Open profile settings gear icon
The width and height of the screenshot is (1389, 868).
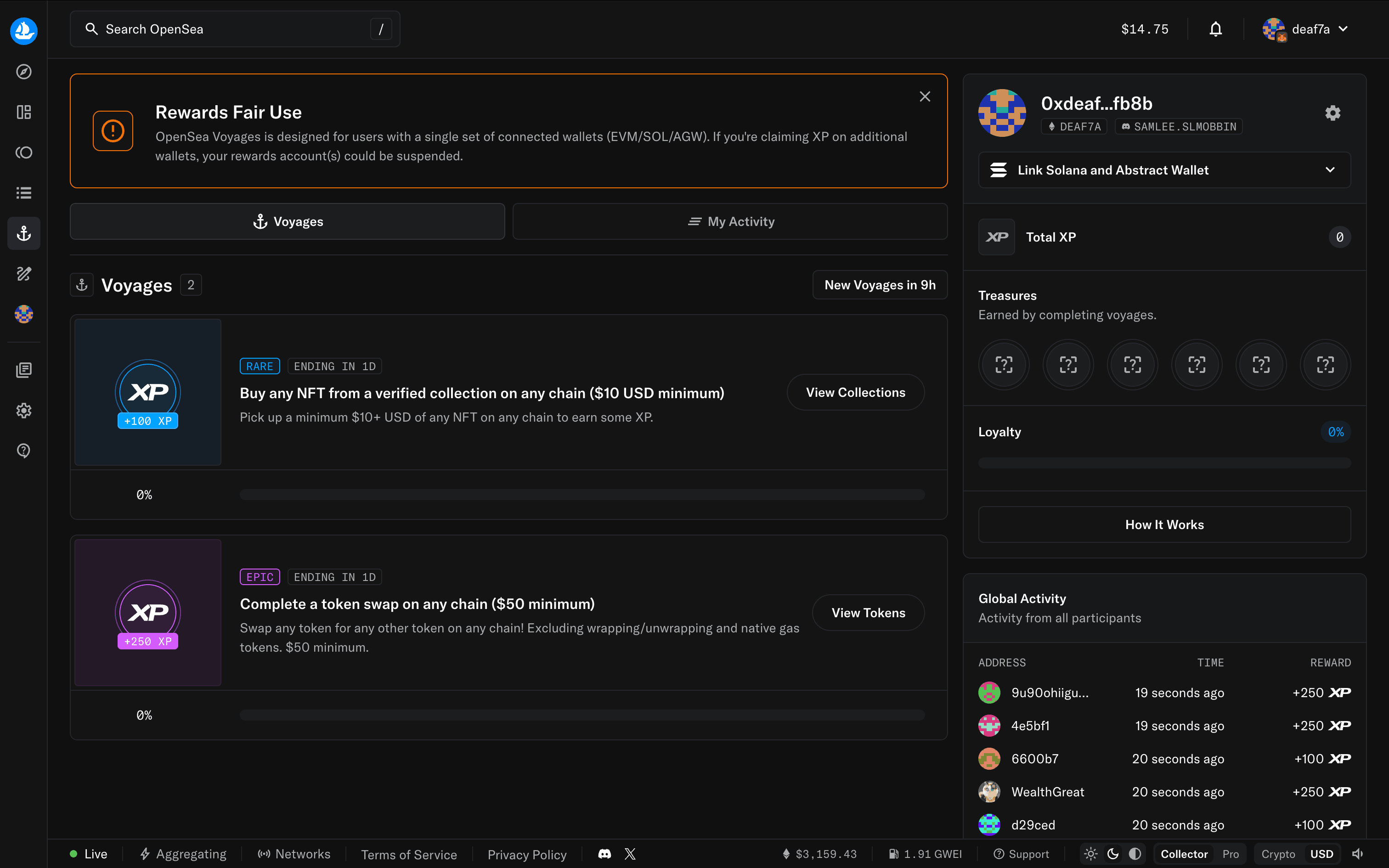1332,113
